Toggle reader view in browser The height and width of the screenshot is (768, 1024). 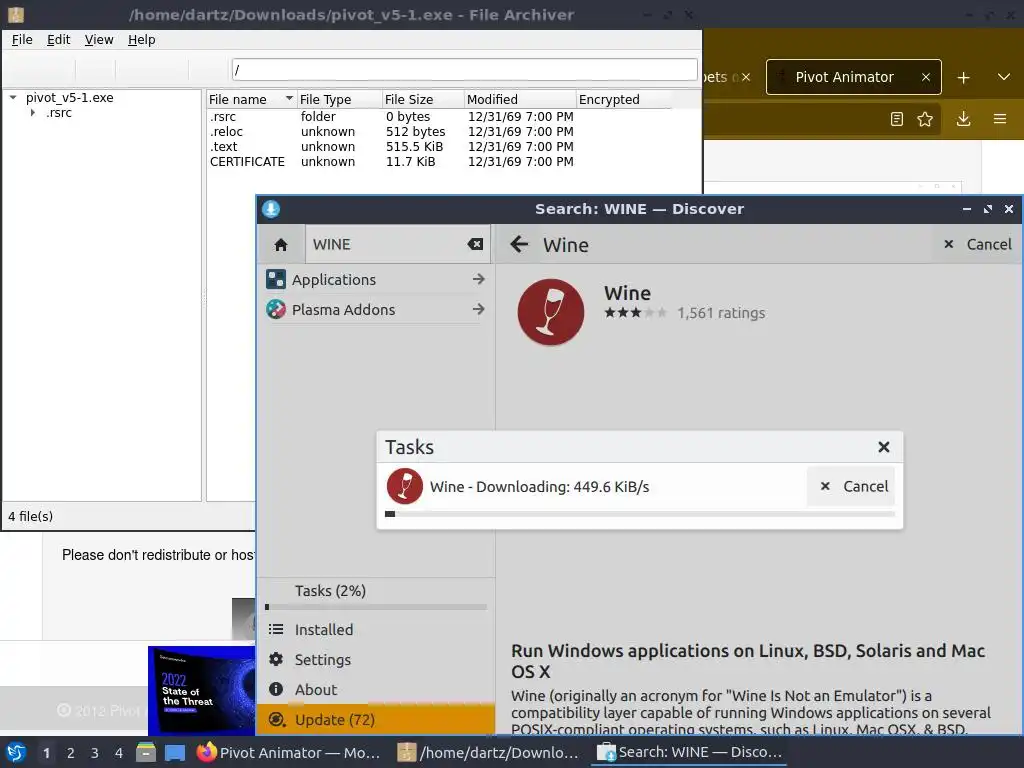click(897, 119)
